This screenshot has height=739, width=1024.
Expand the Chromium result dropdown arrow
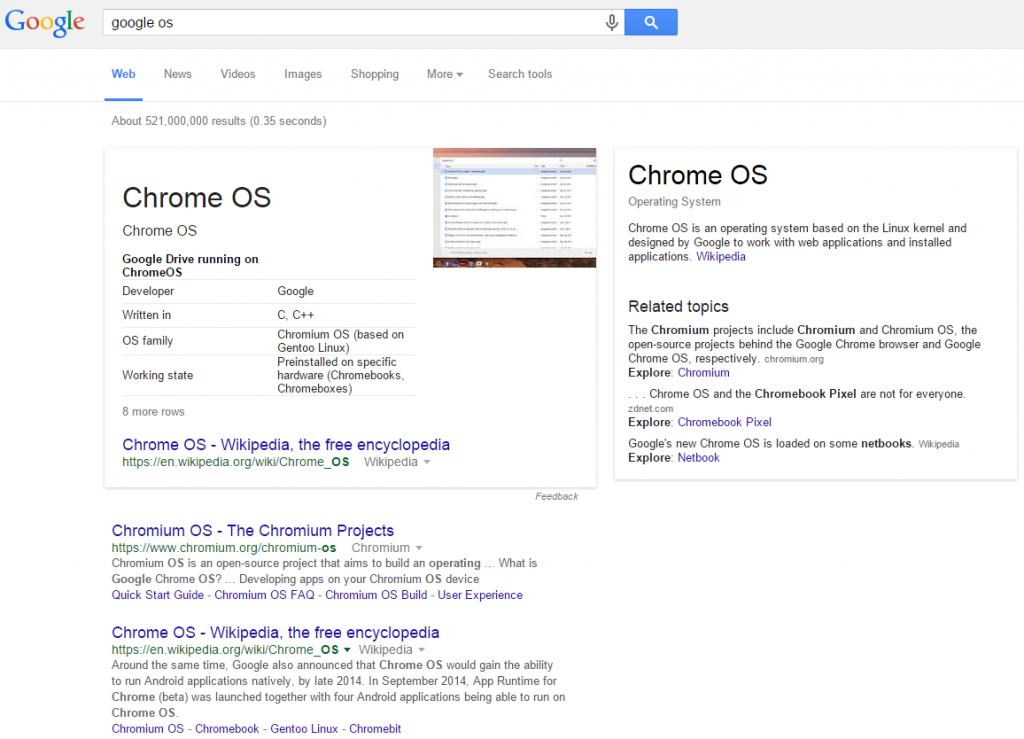[x=419, y=548]
